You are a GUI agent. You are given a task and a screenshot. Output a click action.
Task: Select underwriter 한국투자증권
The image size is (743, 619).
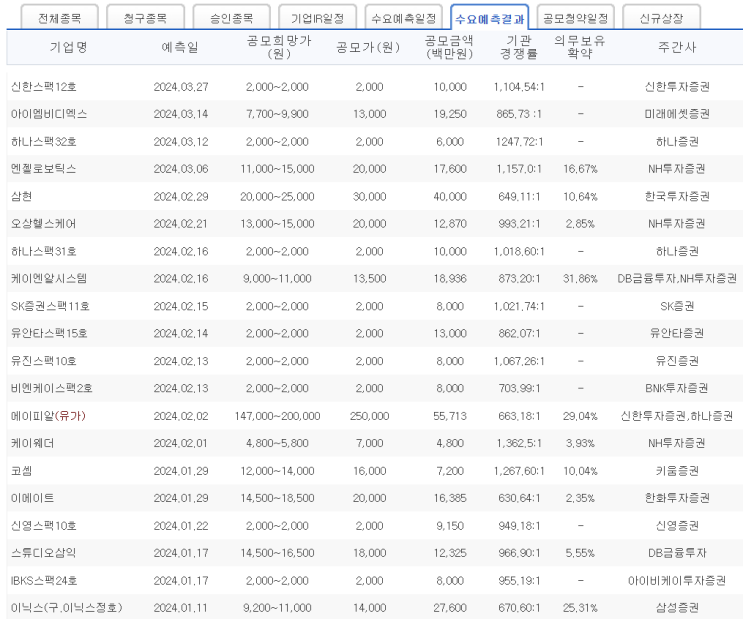pyautogui.click(x=677, y=196)
